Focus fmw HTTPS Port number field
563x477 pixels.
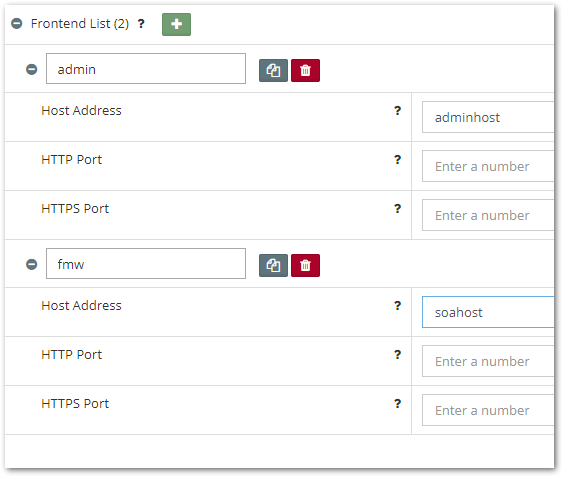click(x=488, y=410)
